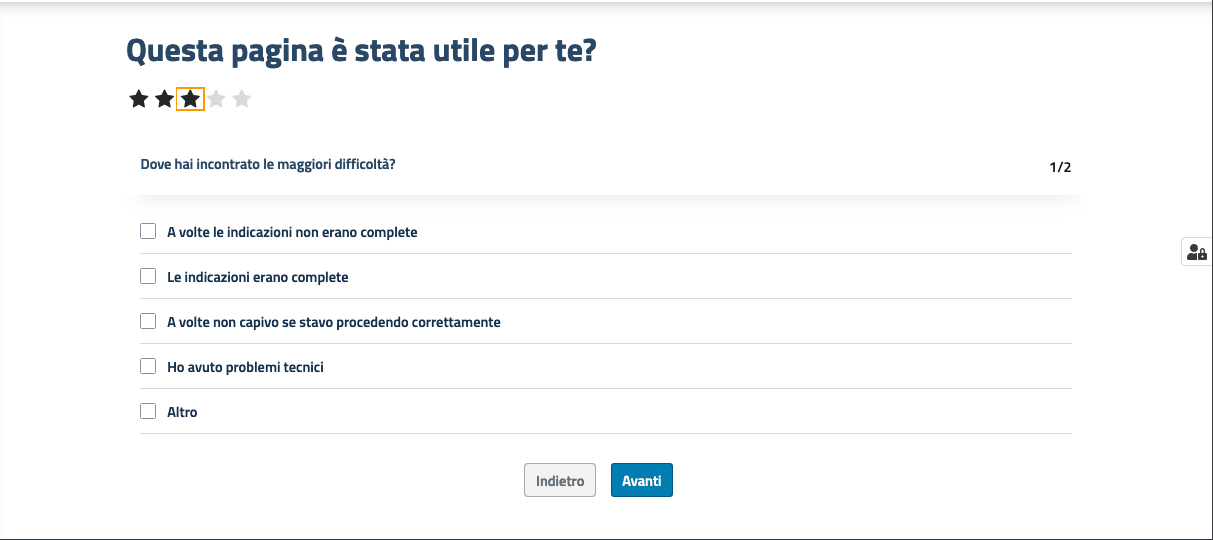1213x540 pixels.
Task: Open the user lock side icon
Action: [x=1197, y=252]
